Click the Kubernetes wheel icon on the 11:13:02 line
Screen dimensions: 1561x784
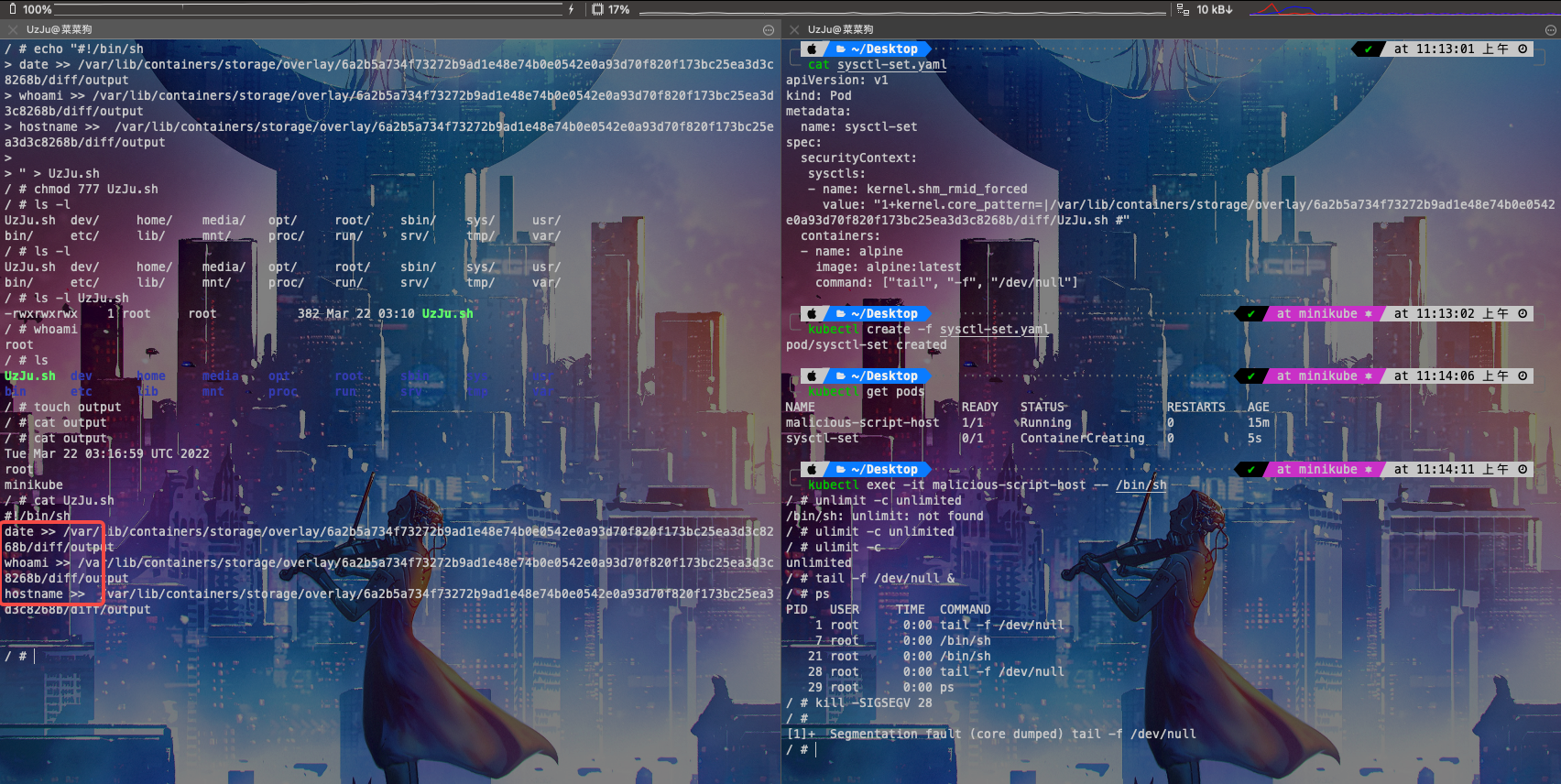1369,313
